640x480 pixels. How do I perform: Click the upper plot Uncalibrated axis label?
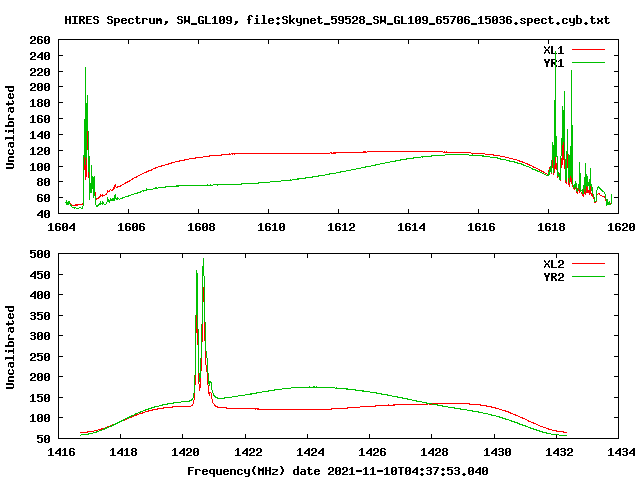click(x=10, y=127)
